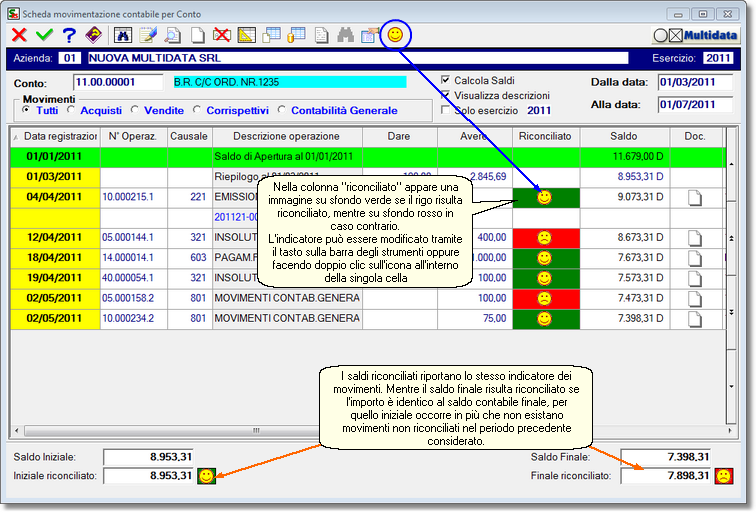Click the Azienda code field 01

(x=70, y=58)
